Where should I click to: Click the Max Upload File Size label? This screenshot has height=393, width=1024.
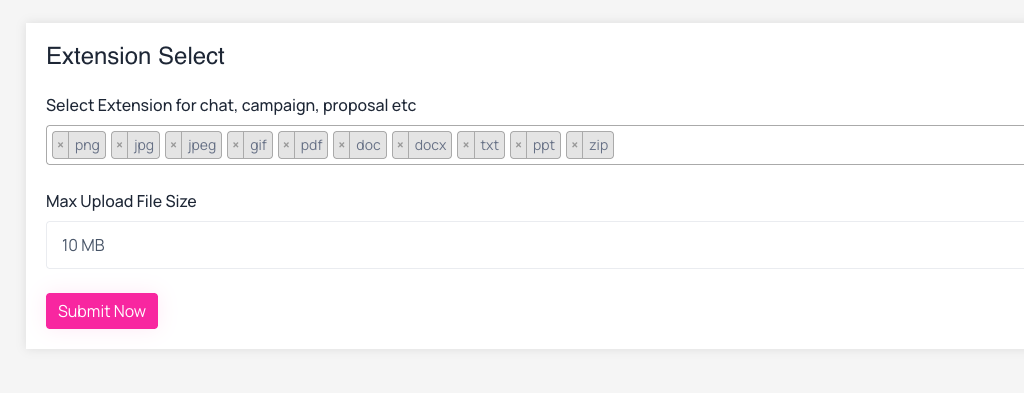tap(121, 201)
